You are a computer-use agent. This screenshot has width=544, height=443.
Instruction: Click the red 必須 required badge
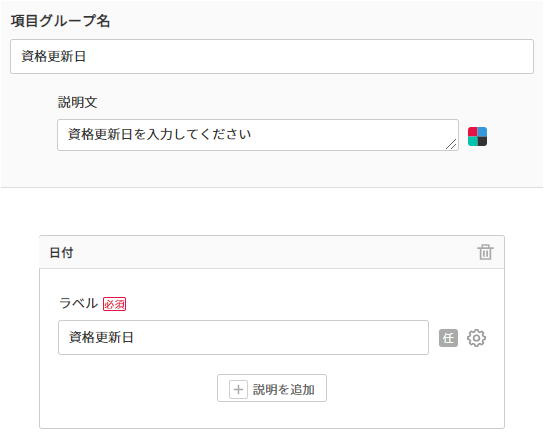(x=114, y=304)
